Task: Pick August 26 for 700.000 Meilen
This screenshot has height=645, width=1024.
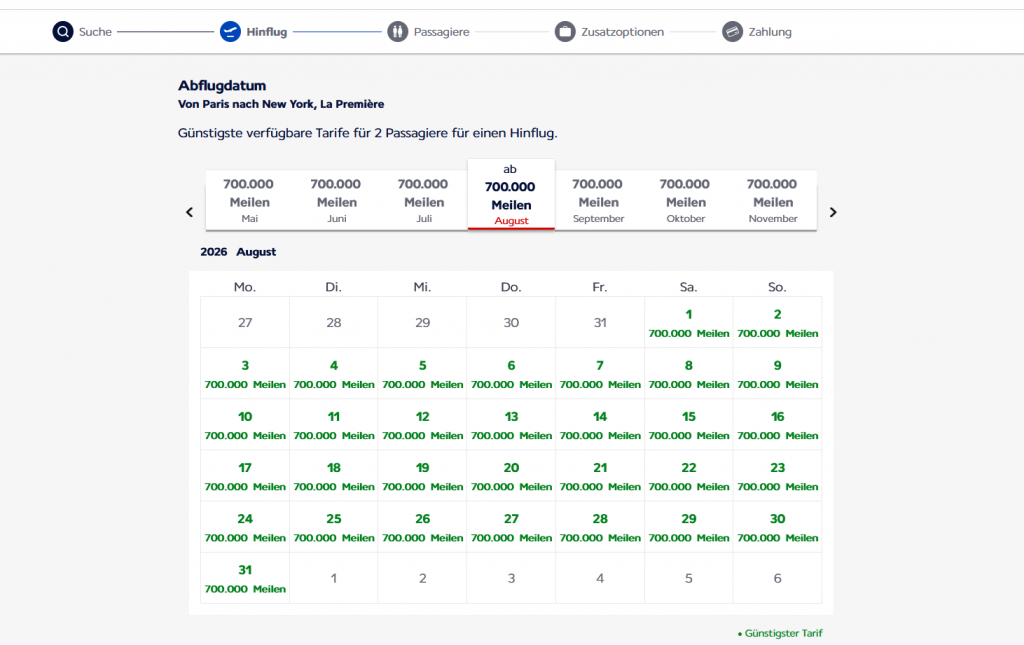Action: click(x=422, y=527)
